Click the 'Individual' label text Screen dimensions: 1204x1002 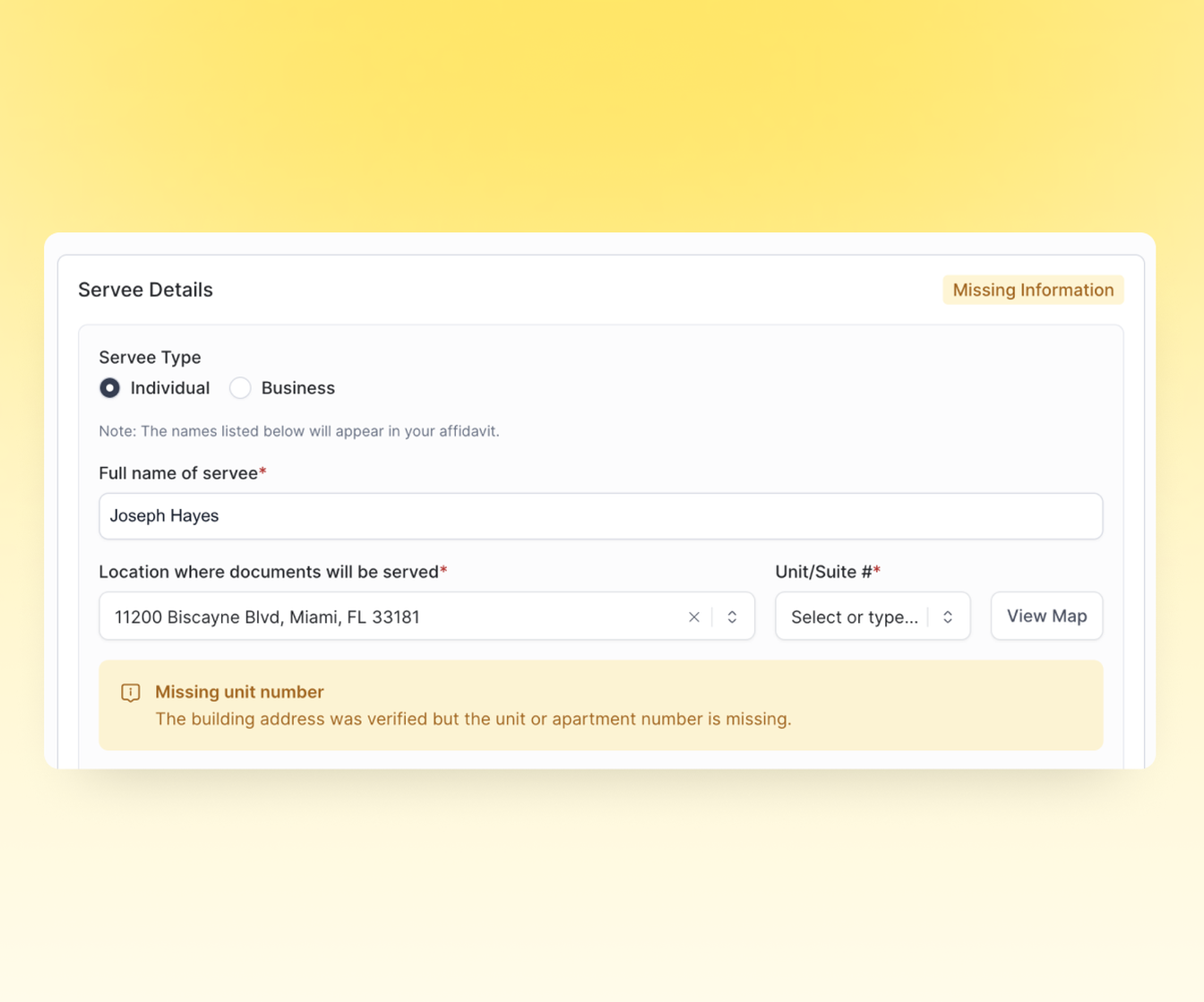tap(169, 388)
